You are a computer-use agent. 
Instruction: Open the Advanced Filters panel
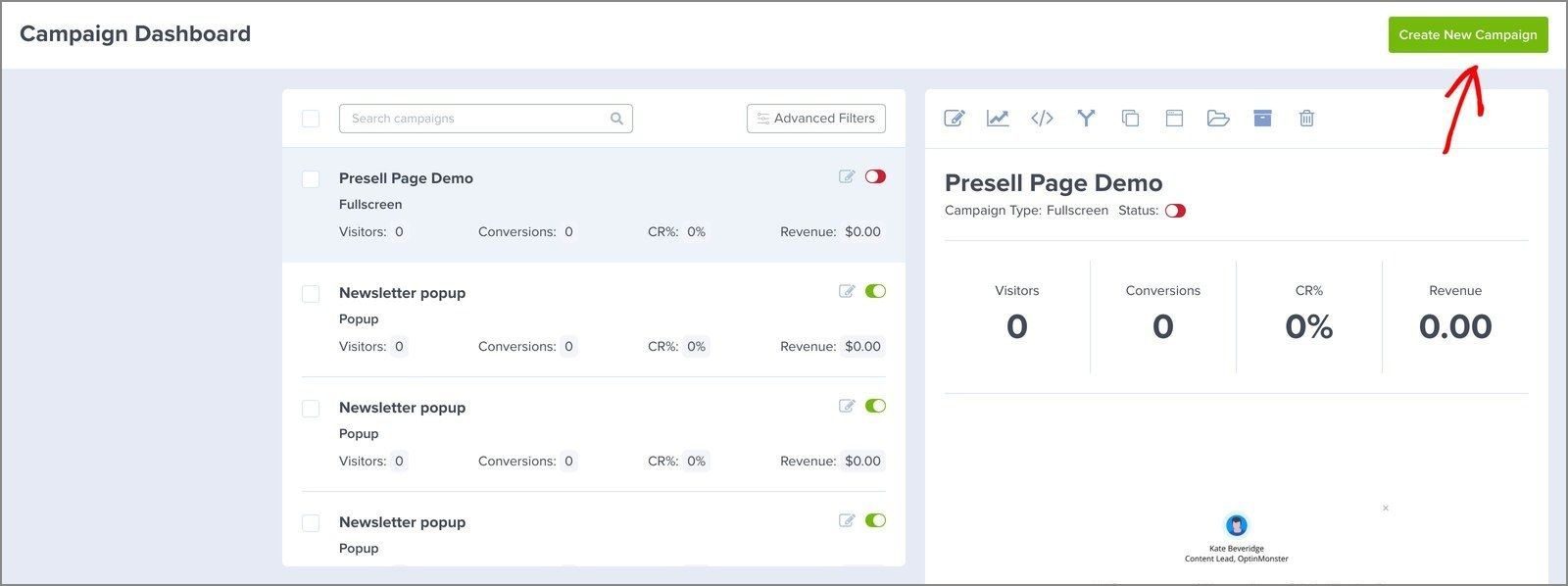(x=815, y=119)
